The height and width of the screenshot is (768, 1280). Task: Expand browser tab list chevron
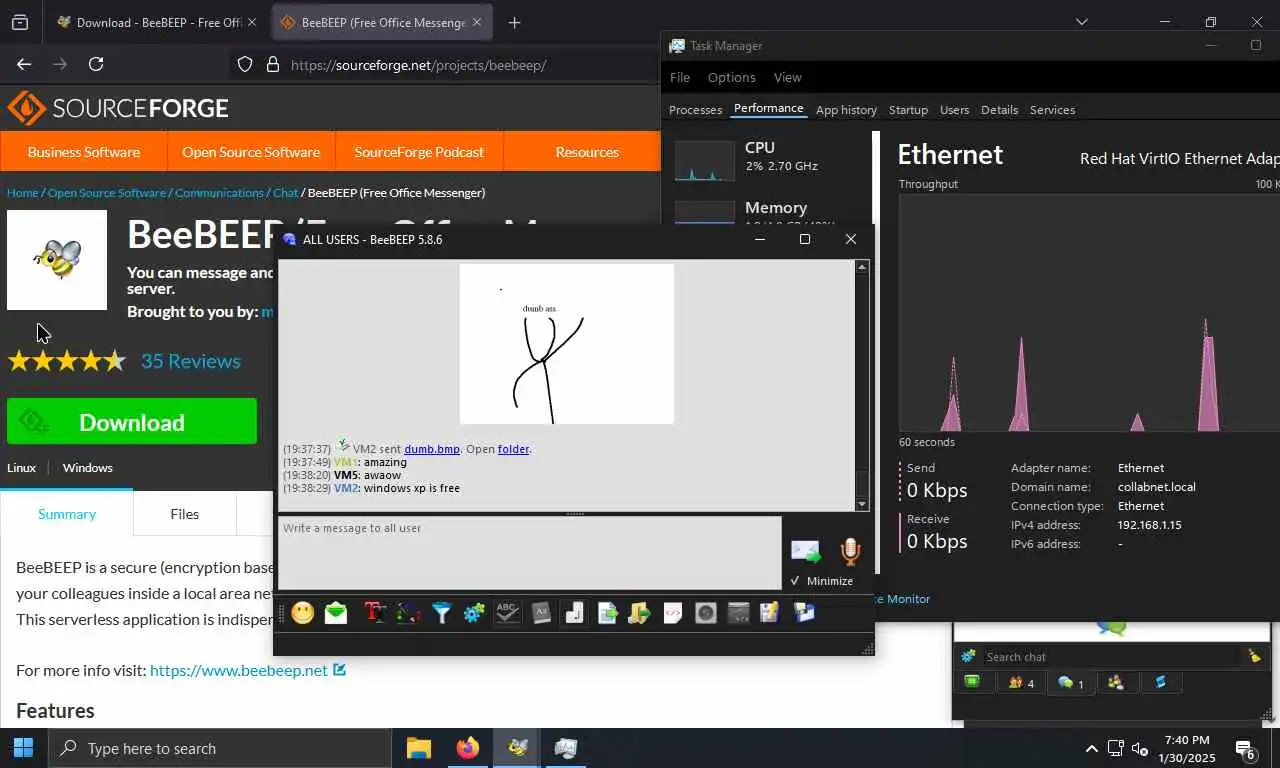[x=1081, y=22]
